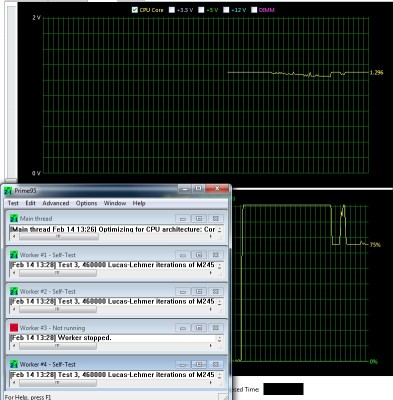
Task: Minimize the Worker #3 child window
Action: pyautogui.click(x=183, y=328)
